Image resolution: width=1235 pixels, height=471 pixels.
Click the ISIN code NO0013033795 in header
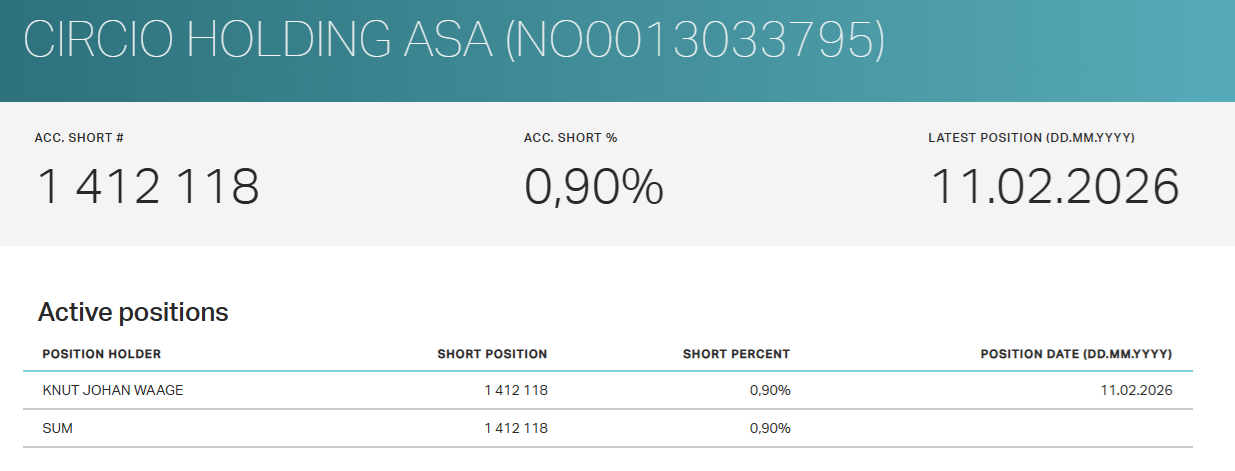[696, 40]
